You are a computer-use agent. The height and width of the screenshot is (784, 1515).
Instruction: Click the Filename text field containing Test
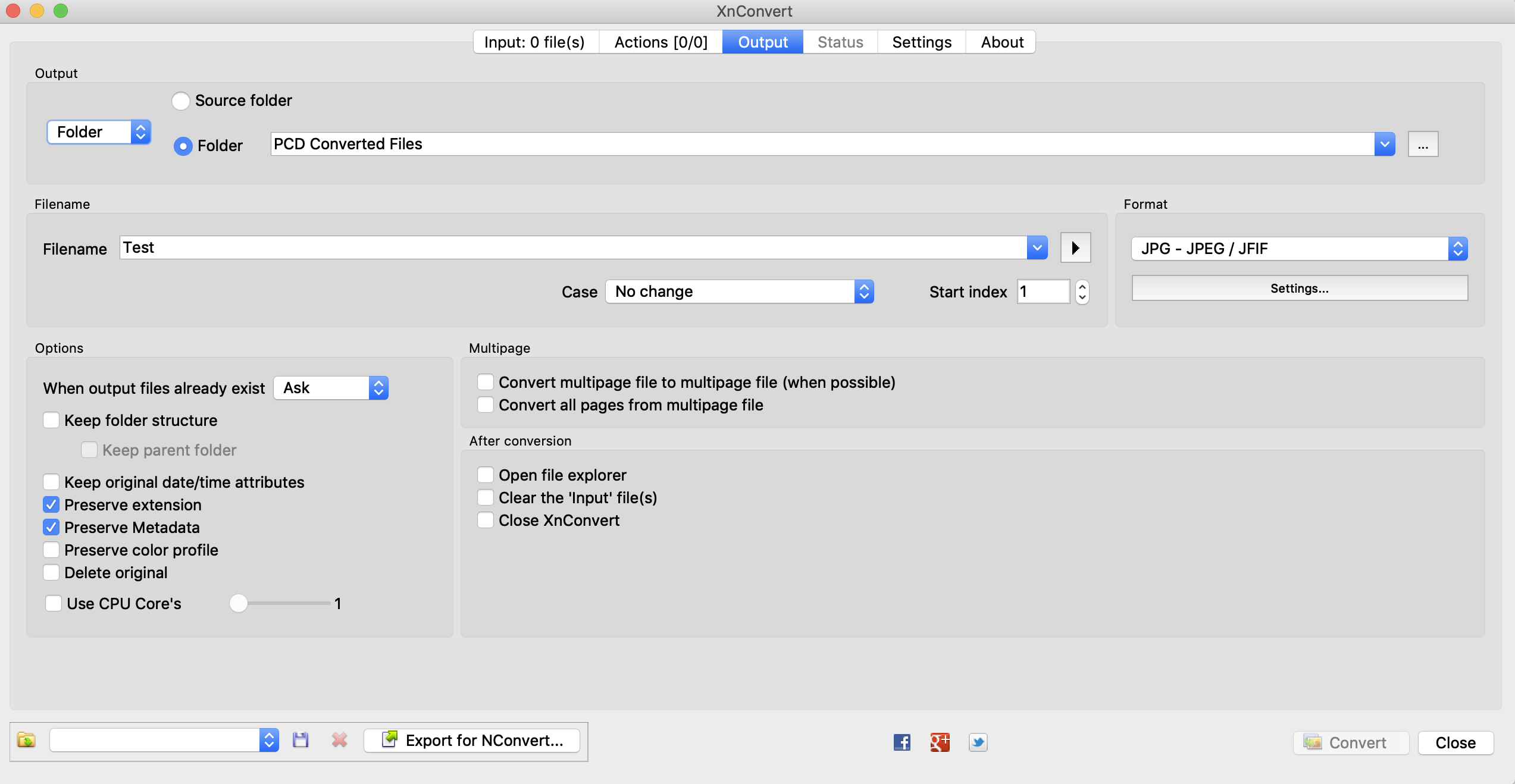click(x=571, y=248)
